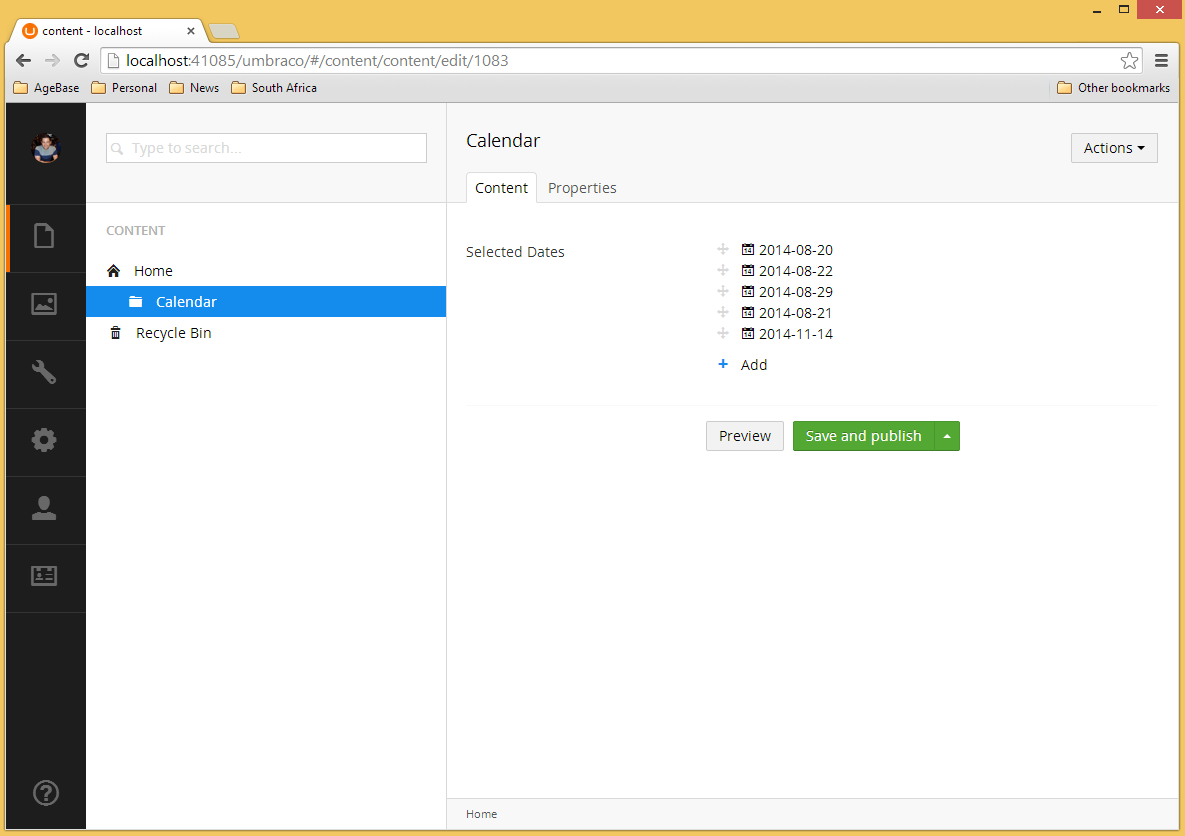
Task: Click move handle for 2014-08-29
Action: pyautogui.click(x=723, y=292)
